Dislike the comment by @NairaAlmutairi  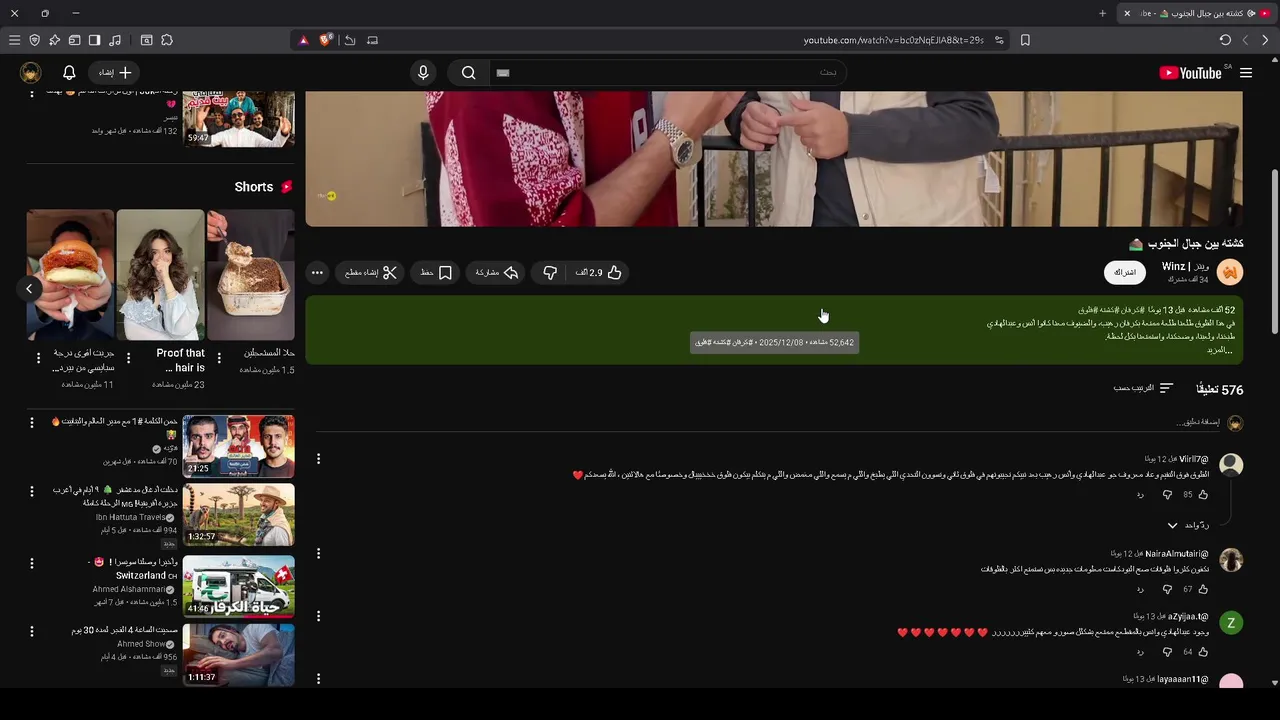pyautogui.click(x=1166, y=590)
